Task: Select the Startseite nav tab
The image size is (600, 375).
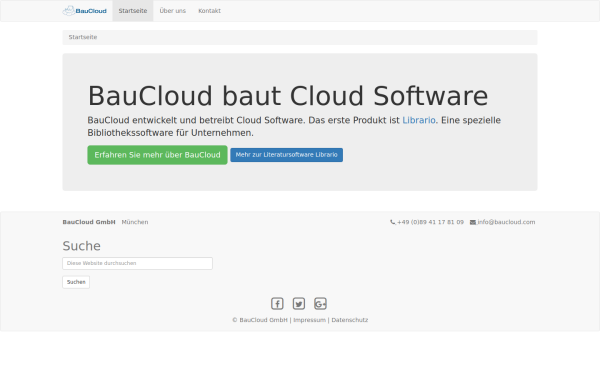Action: [133, 11]
